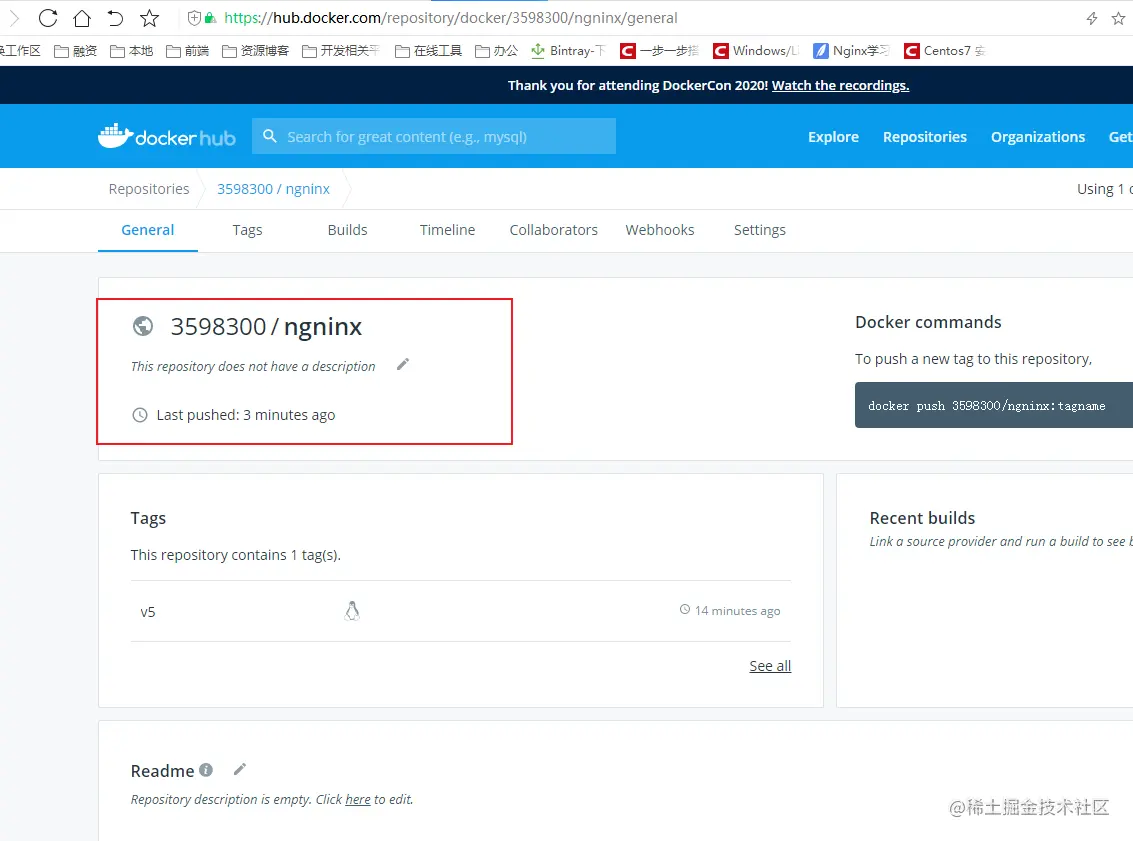Open the 办公 bookmark folder
The image size is (1133, 841).
pyautogui.click(x=496, y=51)
